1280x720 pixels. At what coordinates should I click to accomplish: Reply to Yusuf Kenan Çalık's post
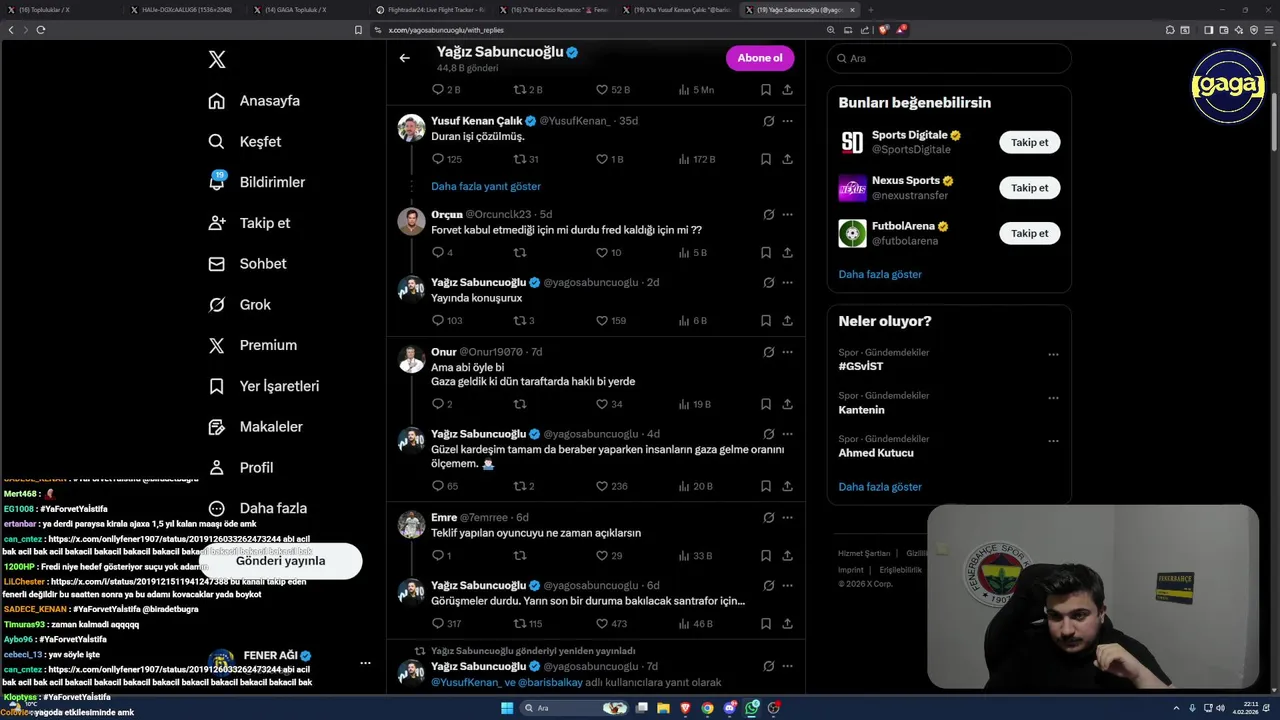point(438,159)
